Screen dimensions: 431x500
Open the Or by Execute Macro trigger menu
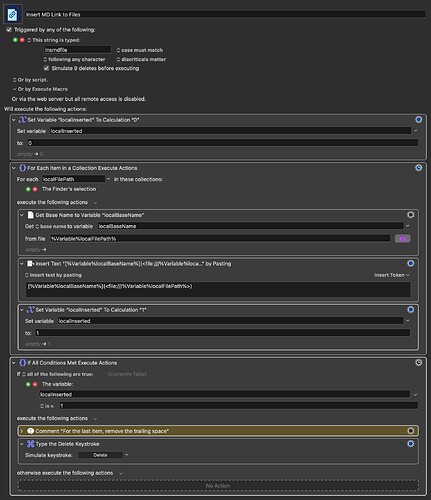pyautogui.click(x=40, y=89)
